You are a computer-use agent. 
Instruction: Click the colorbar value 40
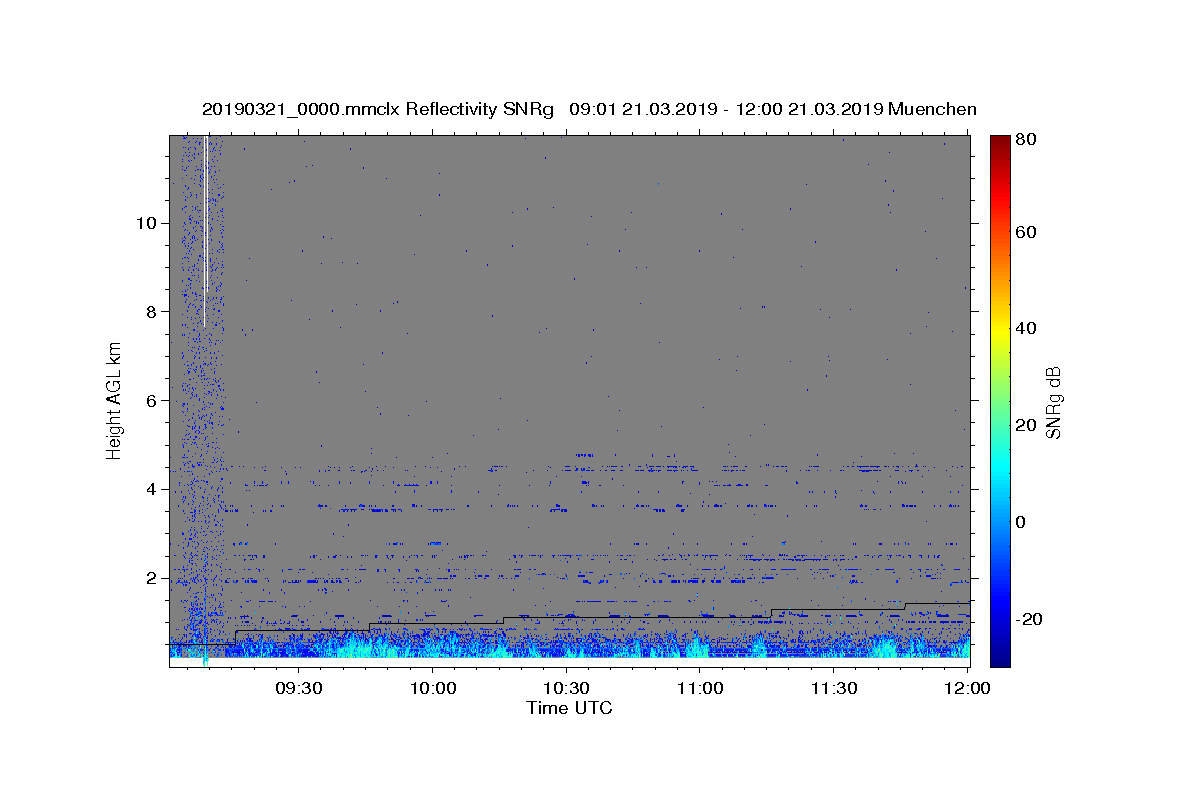(1026, 328)
